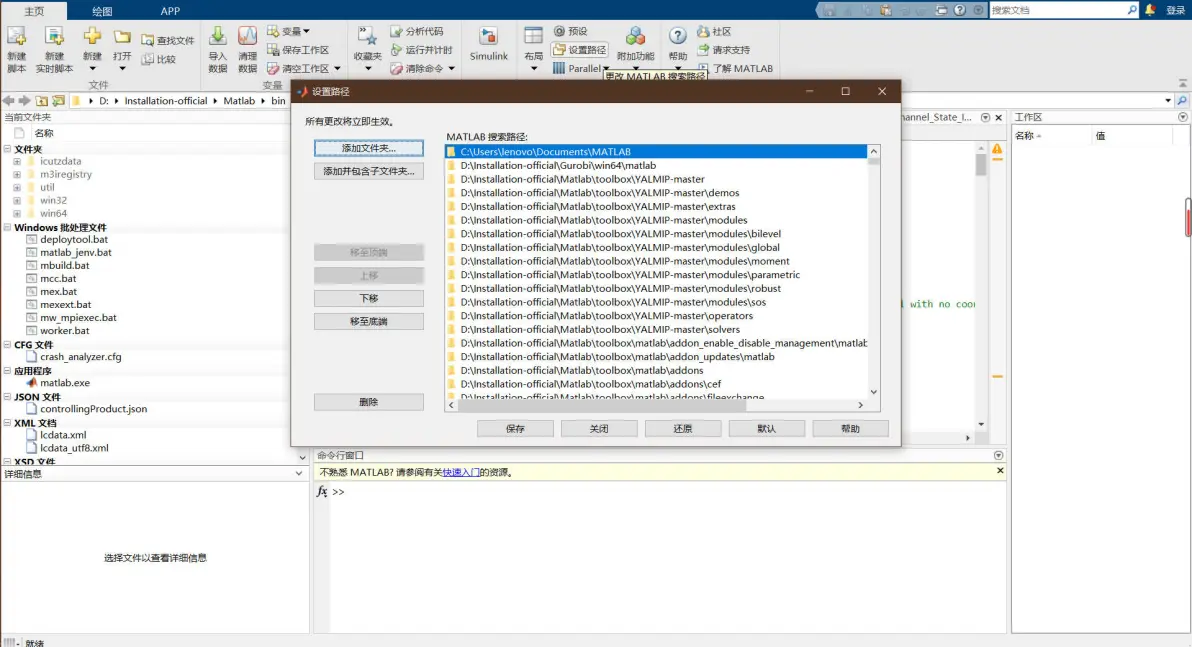Screen dimensions: 1192x647
Task: Expand the icutzdata folder node
Action: click(x=17, y=161)
